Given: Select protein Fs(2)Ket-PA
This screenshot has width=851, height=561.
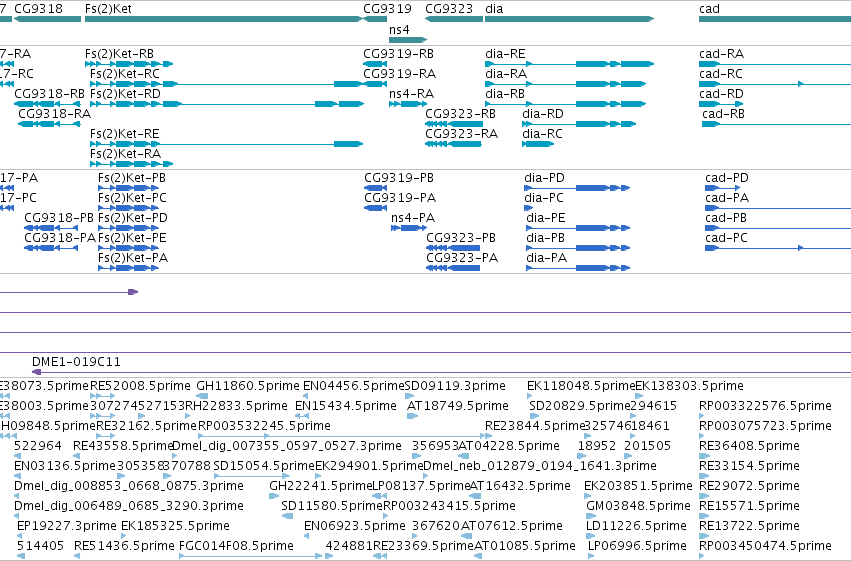Looking at the screenshot, I should point(129,269).
